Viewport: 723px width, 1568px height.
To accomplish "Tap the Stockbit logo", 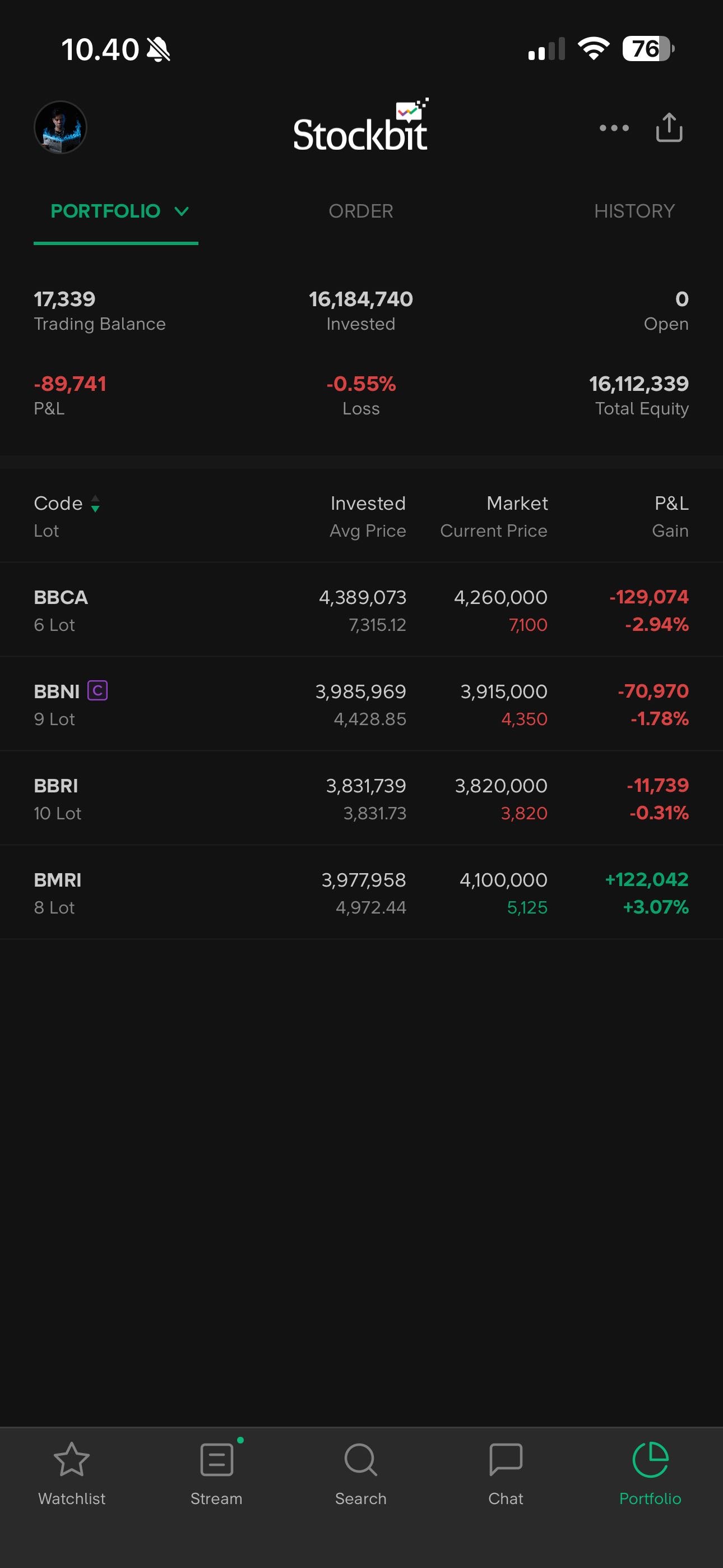I will (x=361, y=128).
